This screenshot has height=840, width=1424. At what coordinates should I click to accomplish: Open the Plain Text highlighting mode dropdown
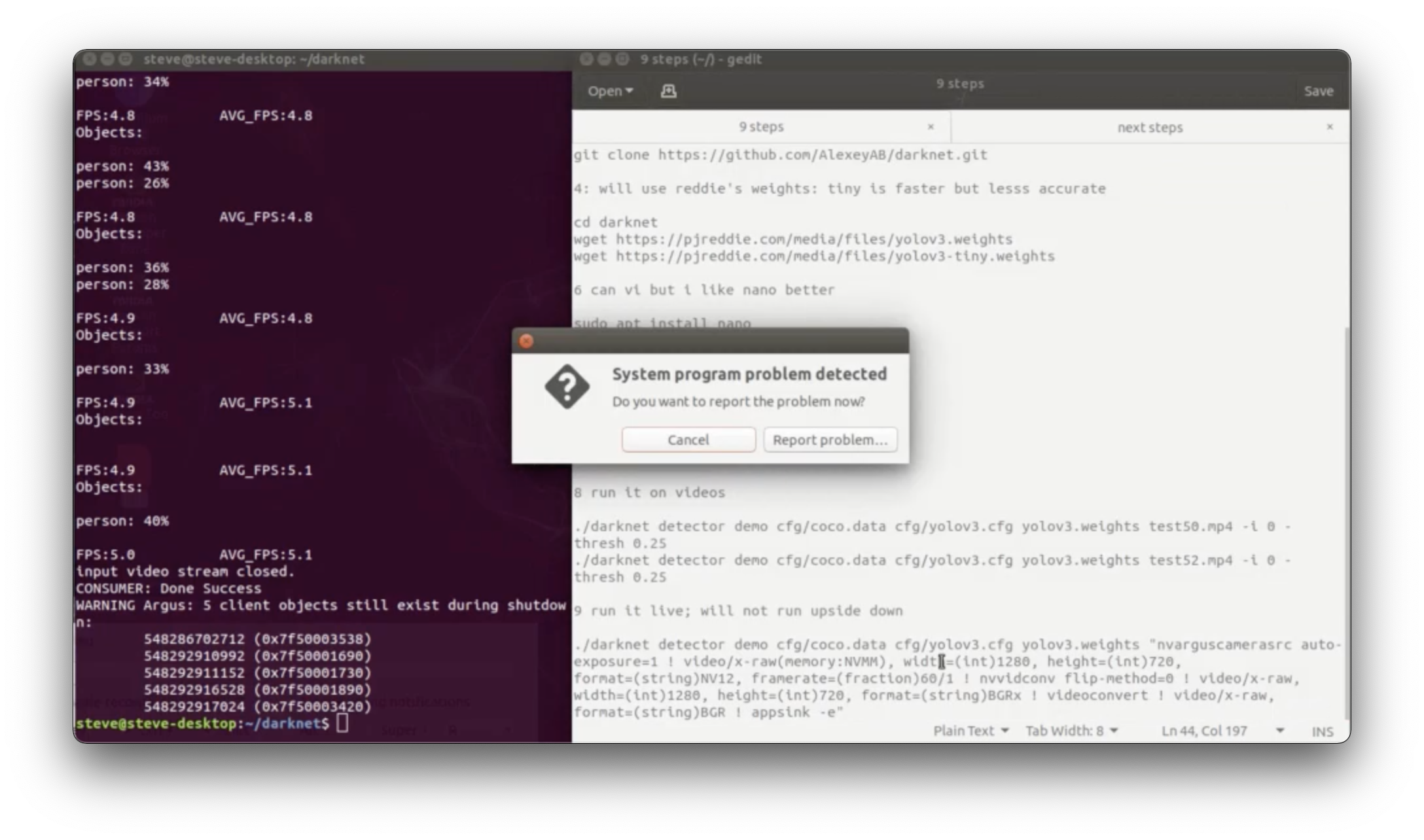point(971,731)
